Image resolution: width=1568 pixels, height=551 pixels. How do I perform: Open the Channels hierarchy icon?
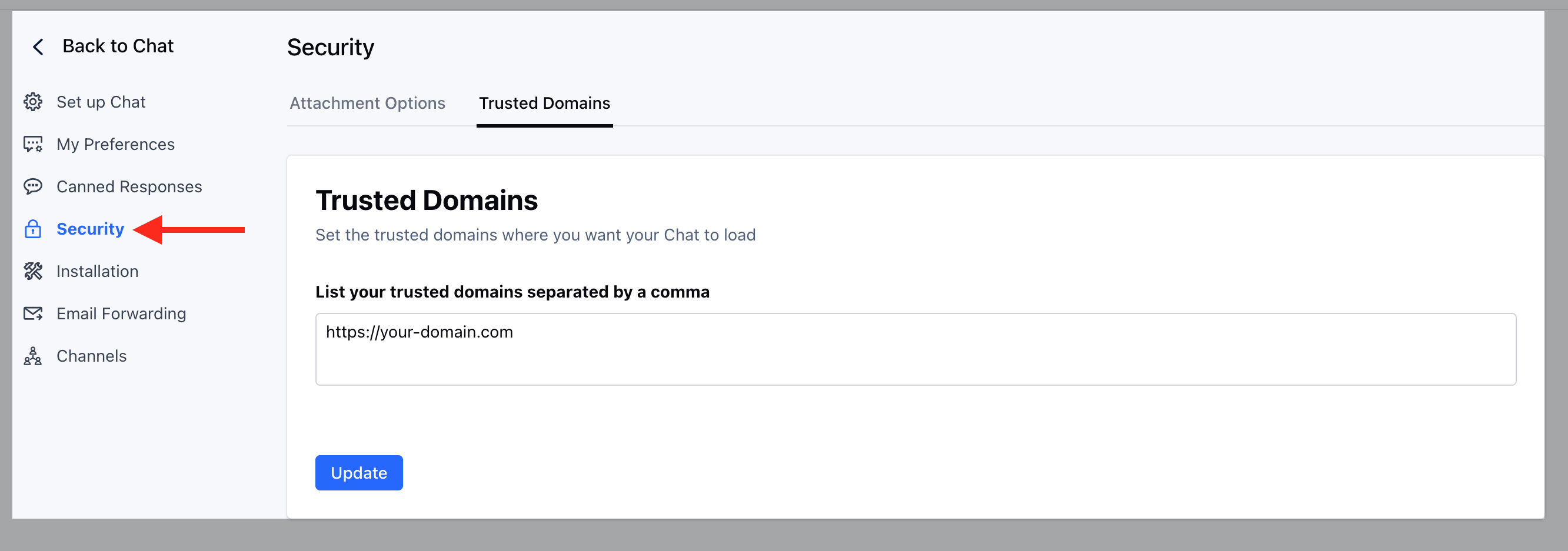point(33,356)
